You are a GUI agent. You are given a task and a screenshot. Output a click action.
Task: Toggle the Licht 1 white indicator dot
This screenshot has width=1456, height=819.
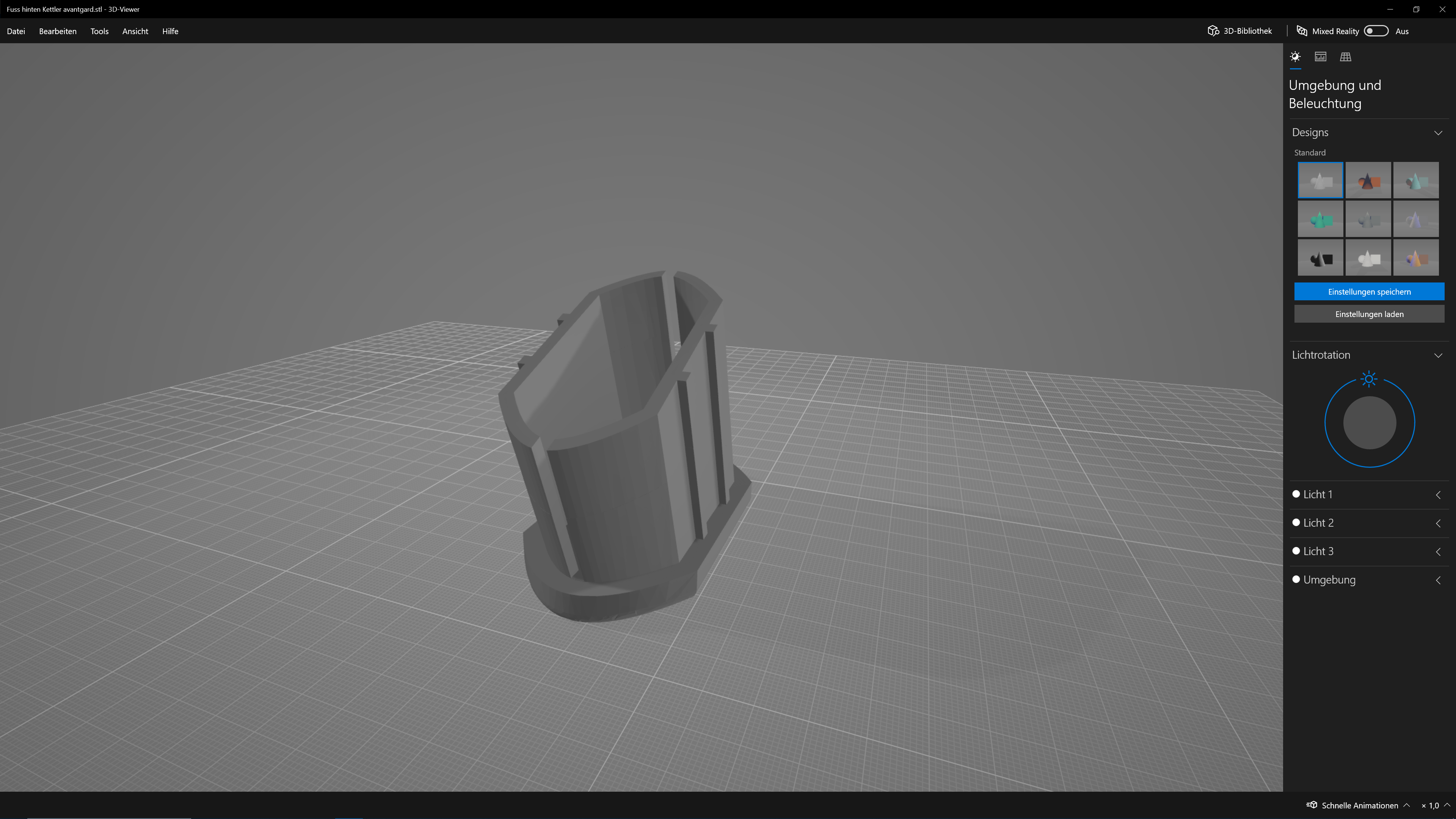1296,494
